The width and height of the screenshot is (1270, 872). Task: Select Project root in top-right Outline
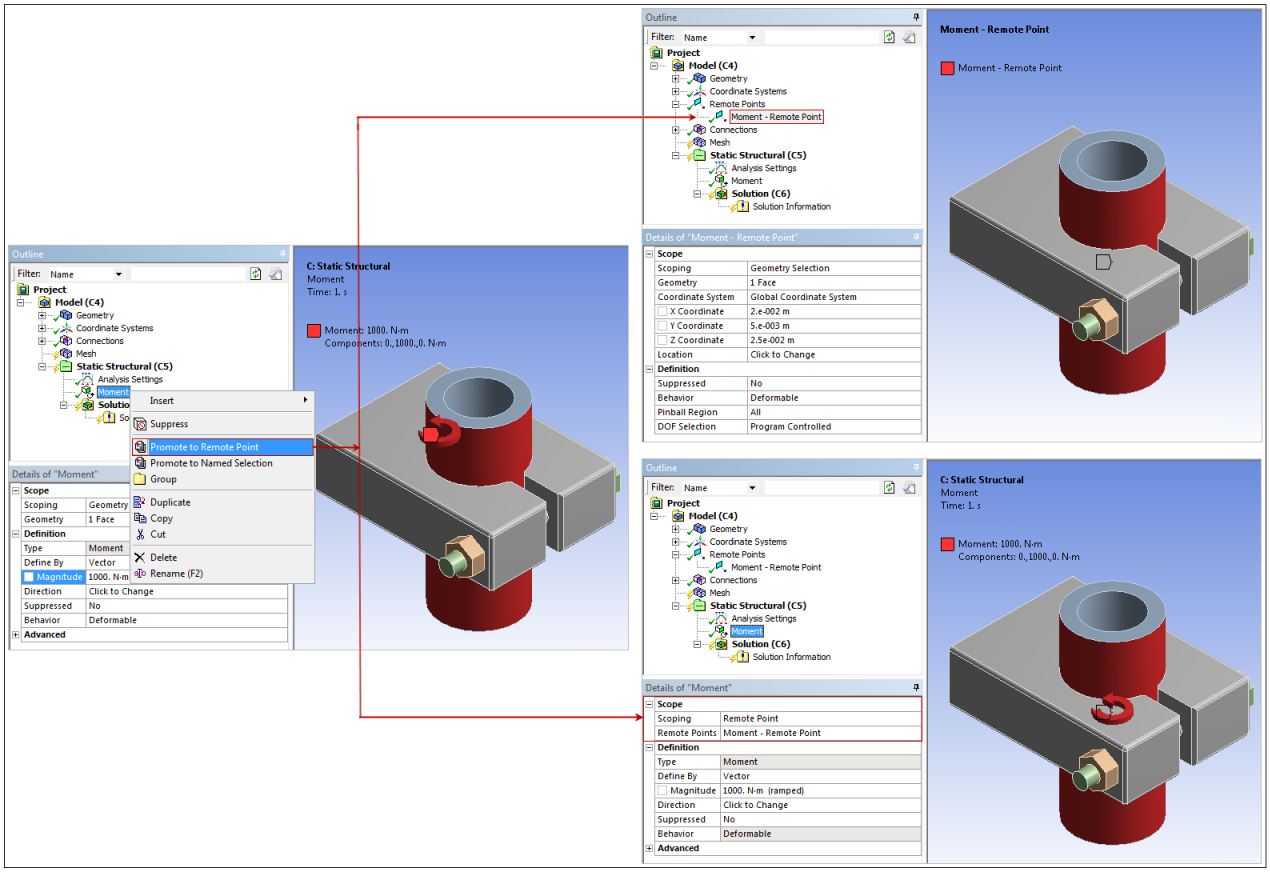coord(683,53)
